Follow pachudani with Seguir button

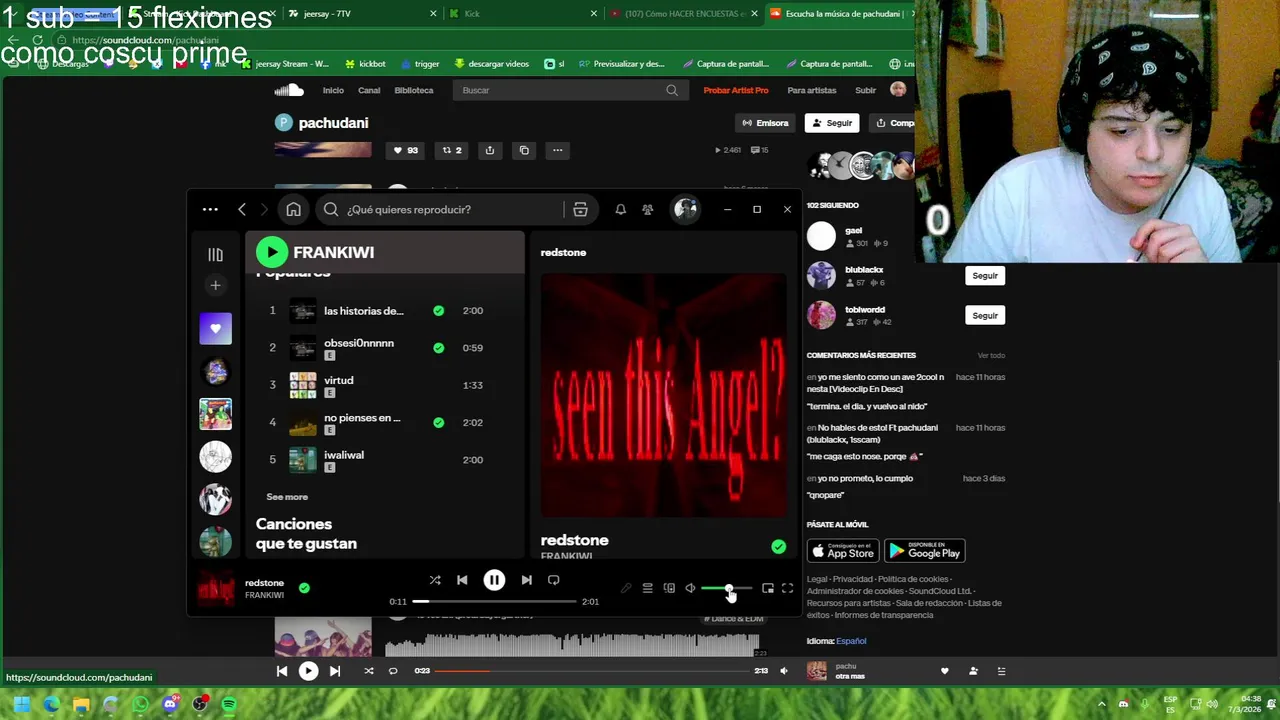[832, 123]
